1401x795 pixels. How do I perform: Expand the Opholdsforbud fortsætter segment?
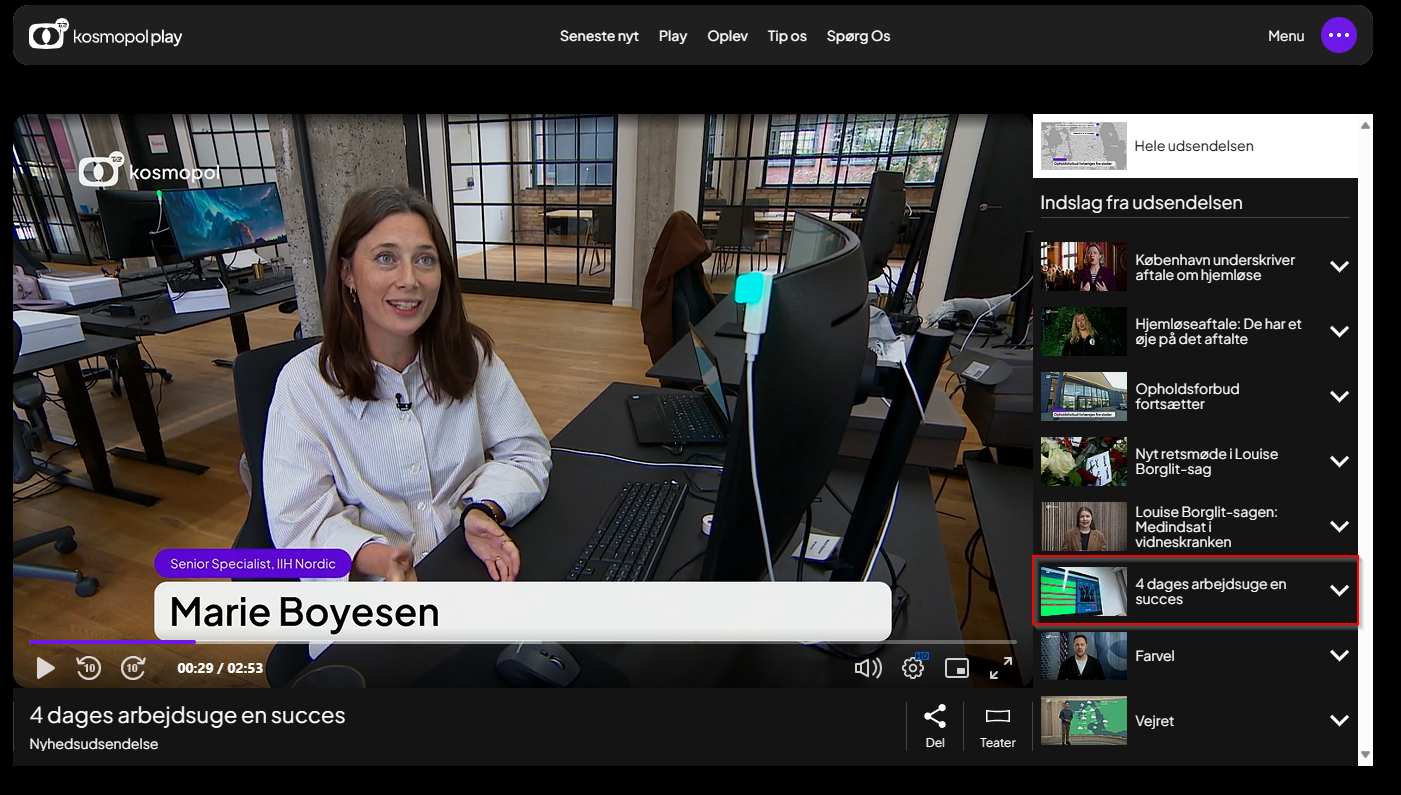(1339, 396)
